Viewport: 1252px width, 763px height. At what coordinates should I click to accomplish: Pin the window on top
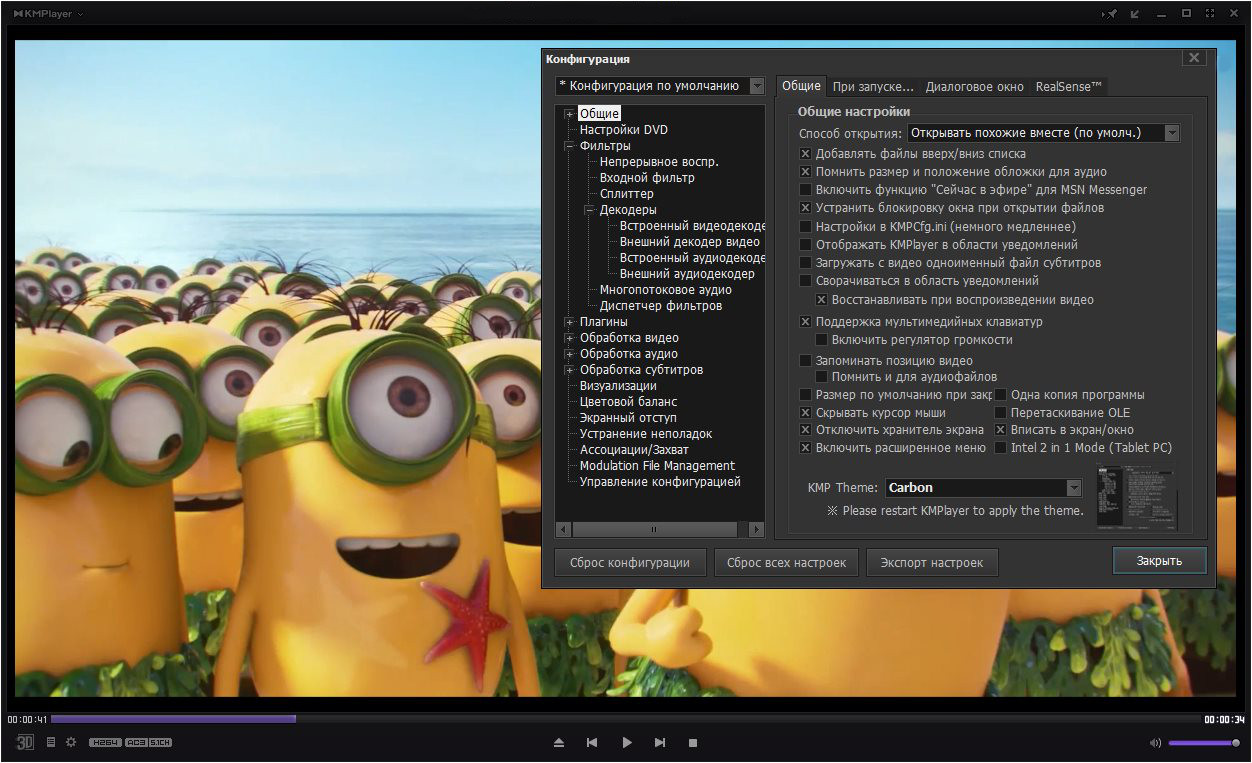coord(1110,14)
